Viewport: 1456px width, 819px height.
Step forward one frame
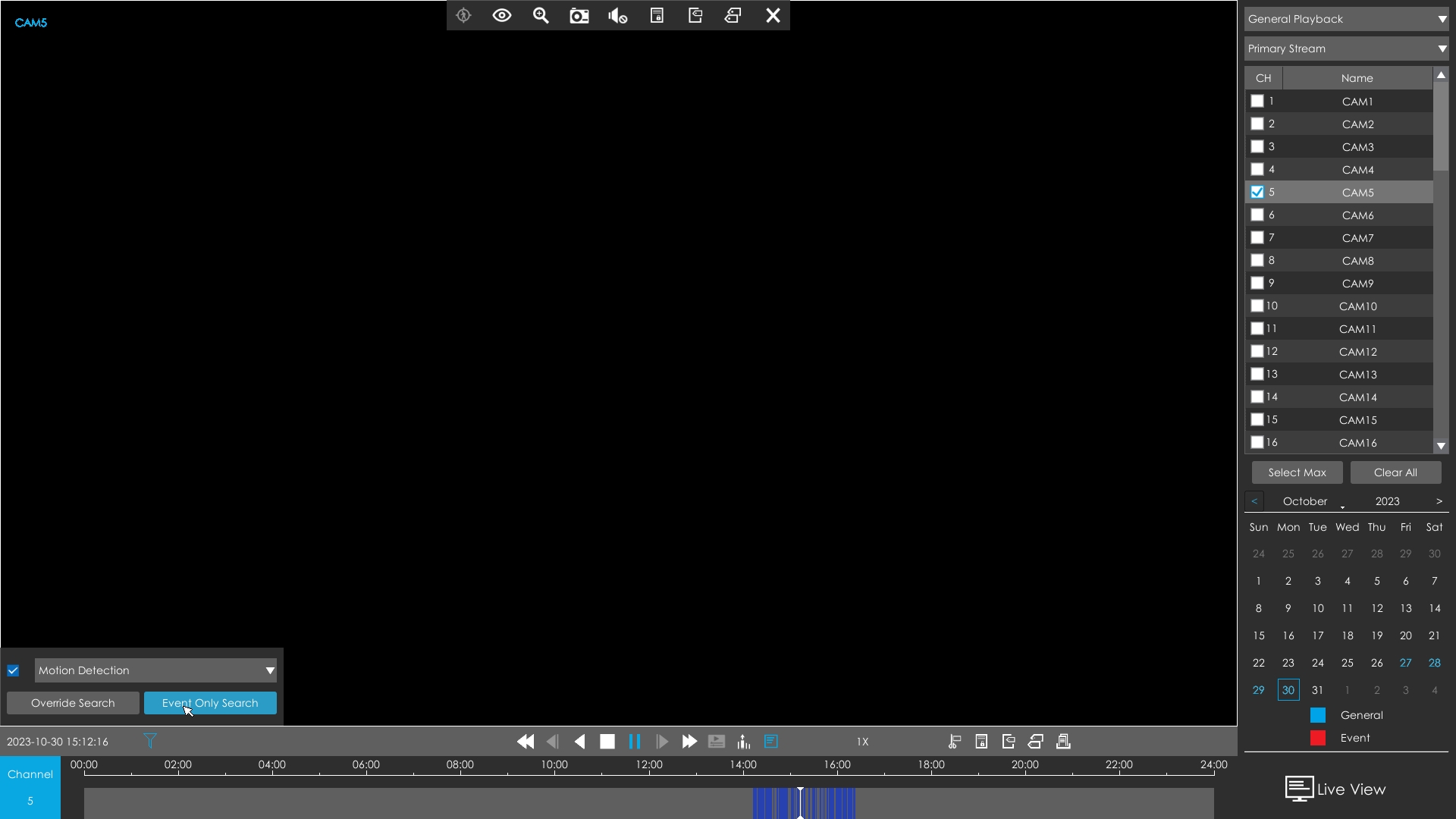pyautogui.click(x=662, y=742)
